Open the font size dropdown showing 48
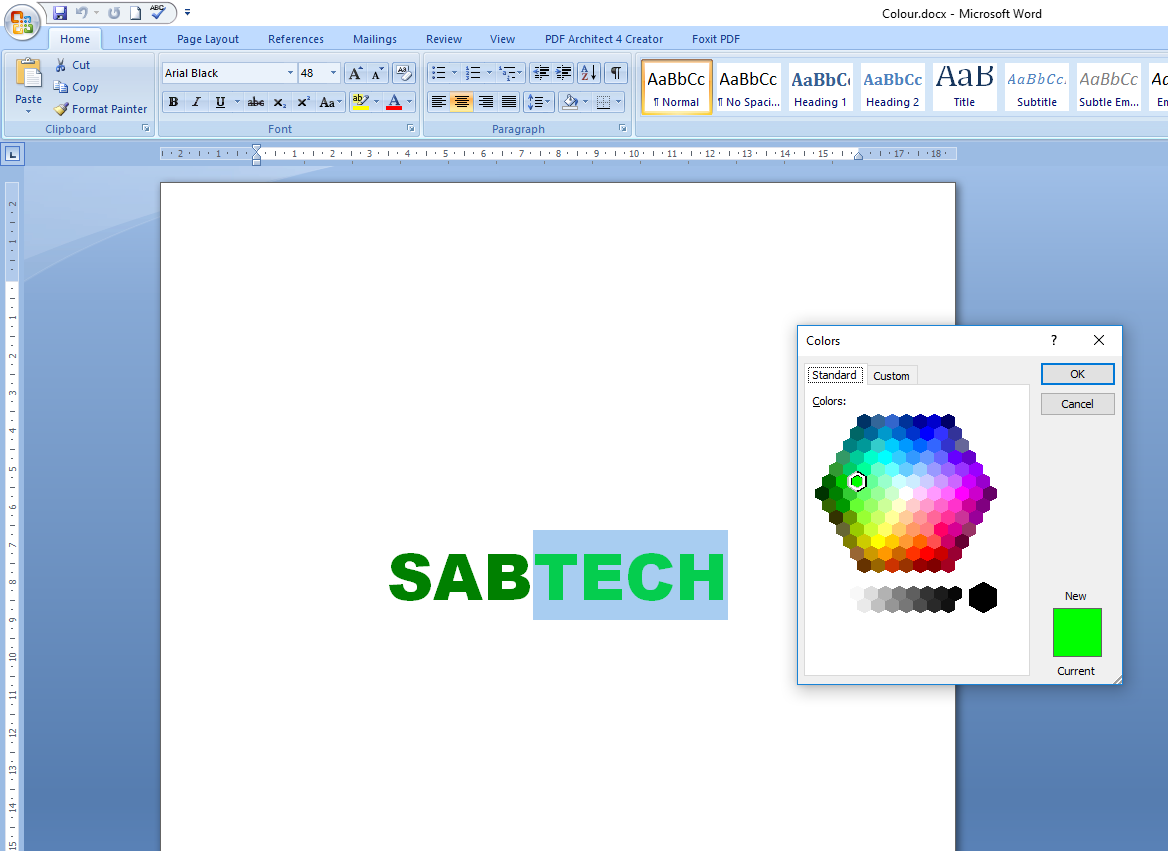The height and width of the screenshot is (851, 1168). [x=333, y=73]
